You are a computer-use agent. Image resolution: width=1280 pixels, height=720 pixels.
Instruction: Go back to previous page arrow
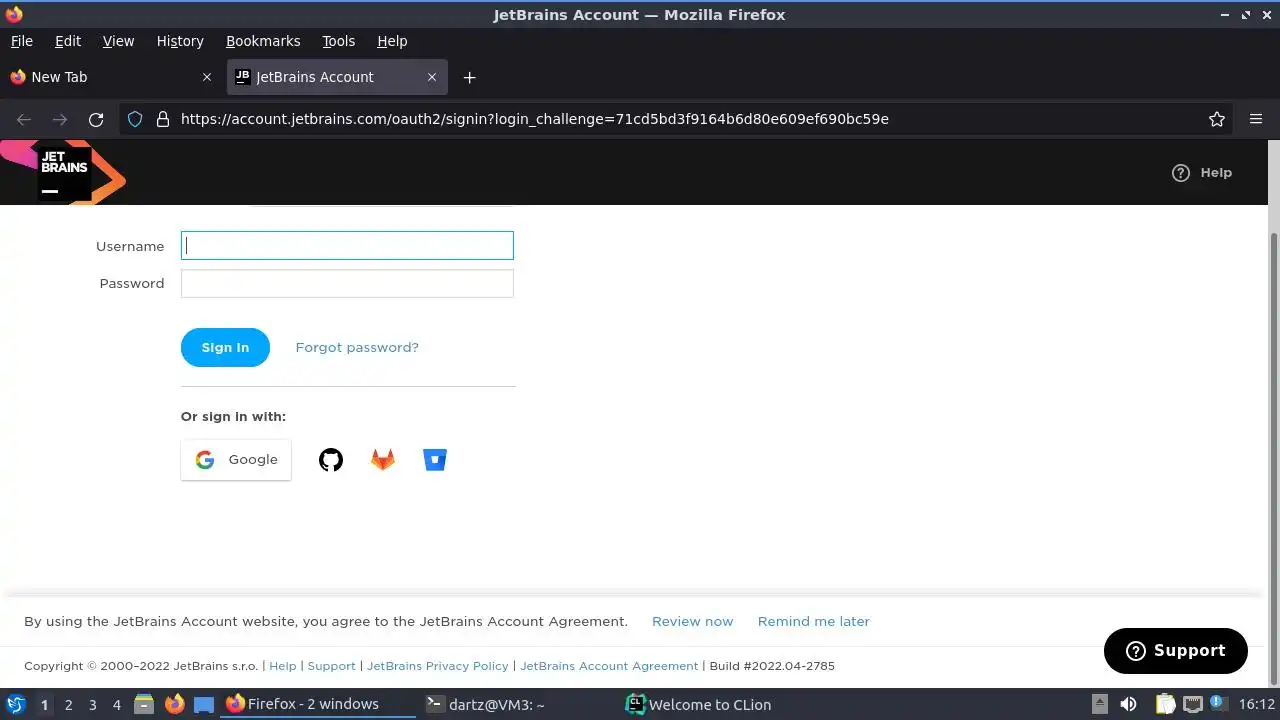[x=24, y=119]
